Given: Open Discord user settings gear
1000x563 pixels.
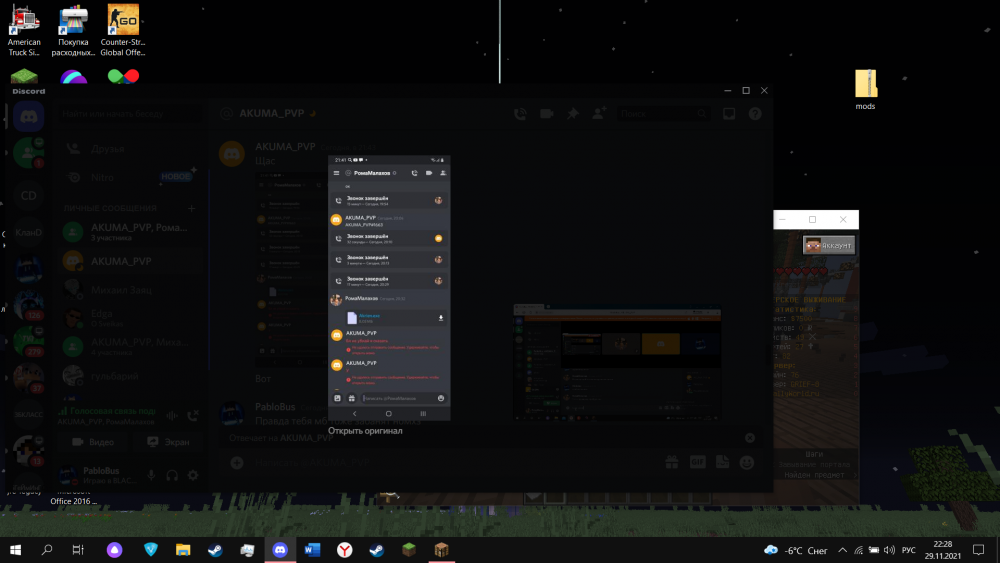Looking at the screenshot, I should click(x=193, y=475).
